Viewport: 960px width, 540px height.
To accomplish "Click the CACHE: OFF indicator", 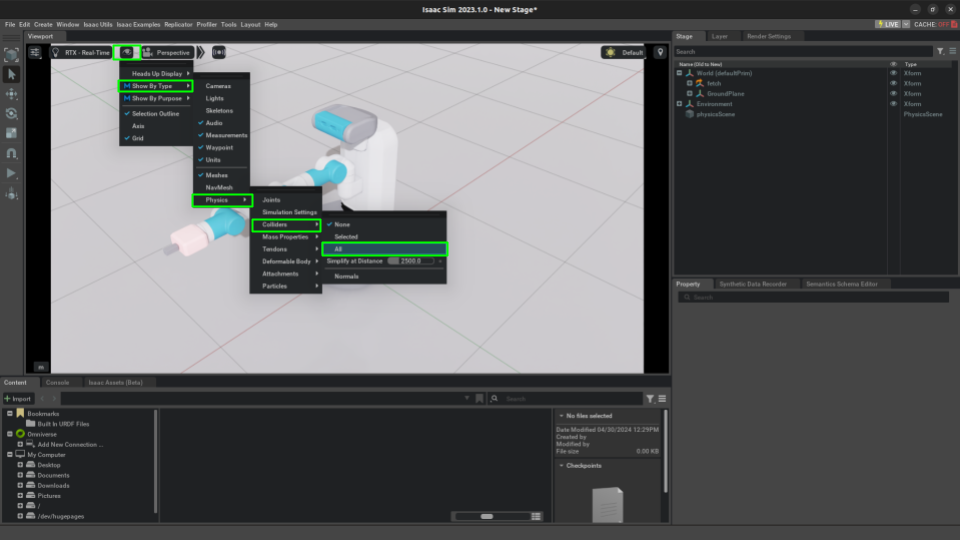I will (x=935, y=24).
